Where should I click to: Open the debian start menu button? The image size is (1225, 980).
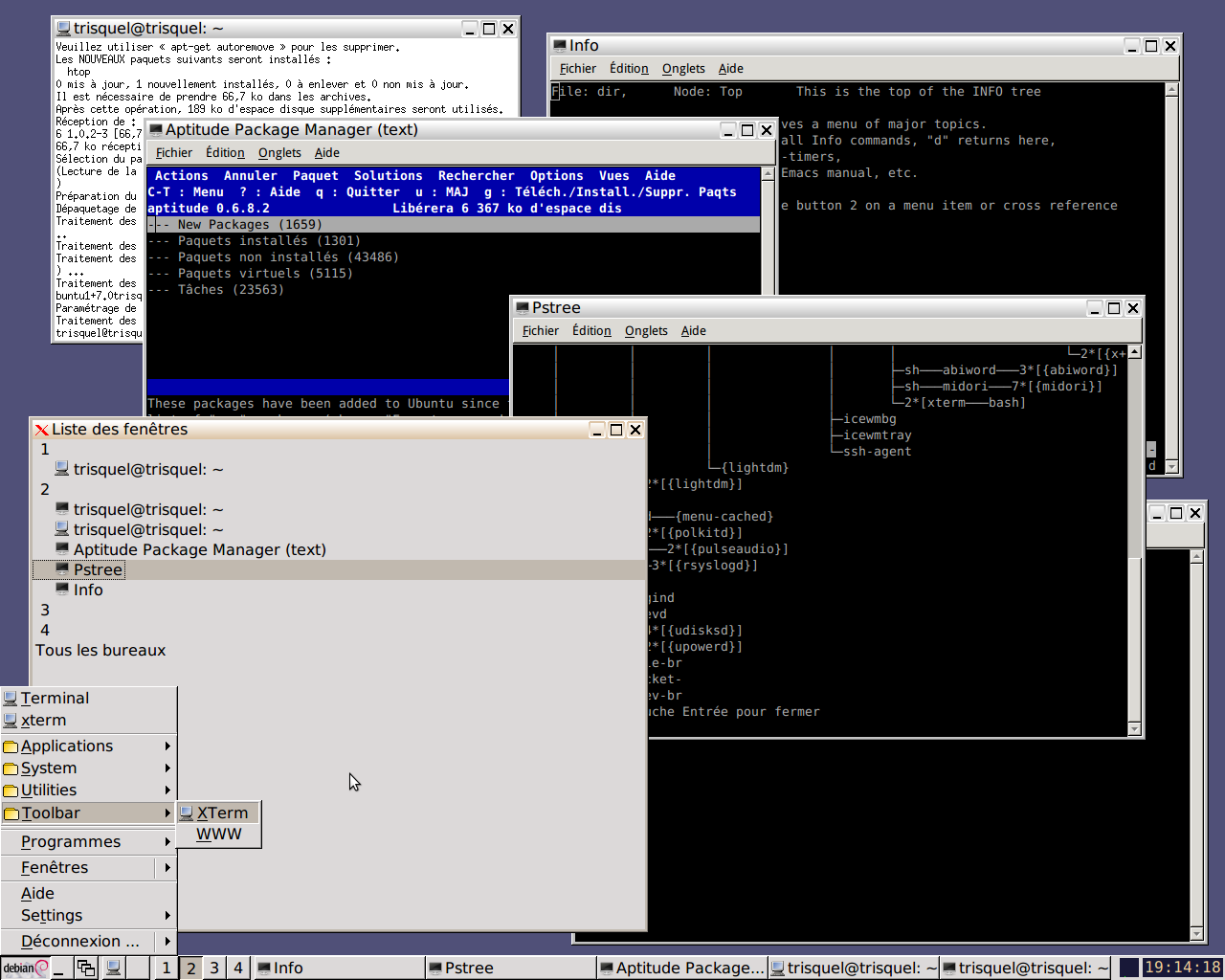point(25,968)
